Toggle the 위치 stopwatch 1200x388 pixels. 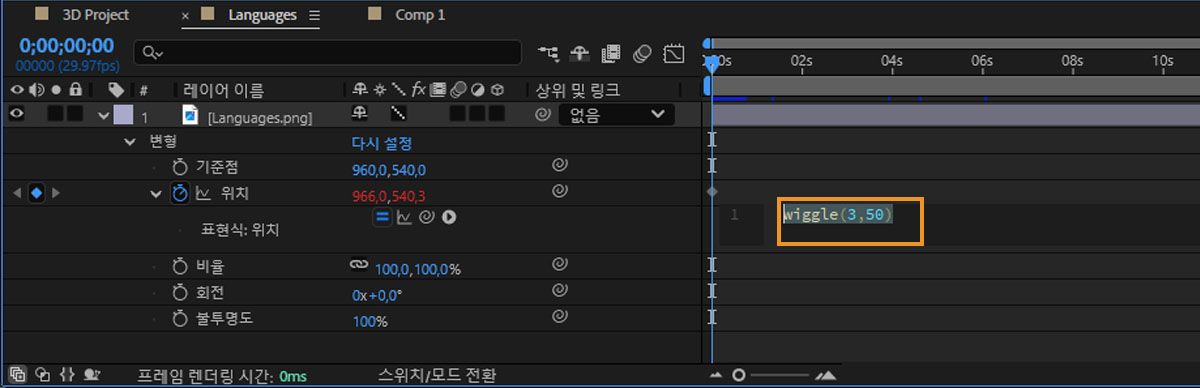pos(180,193)
